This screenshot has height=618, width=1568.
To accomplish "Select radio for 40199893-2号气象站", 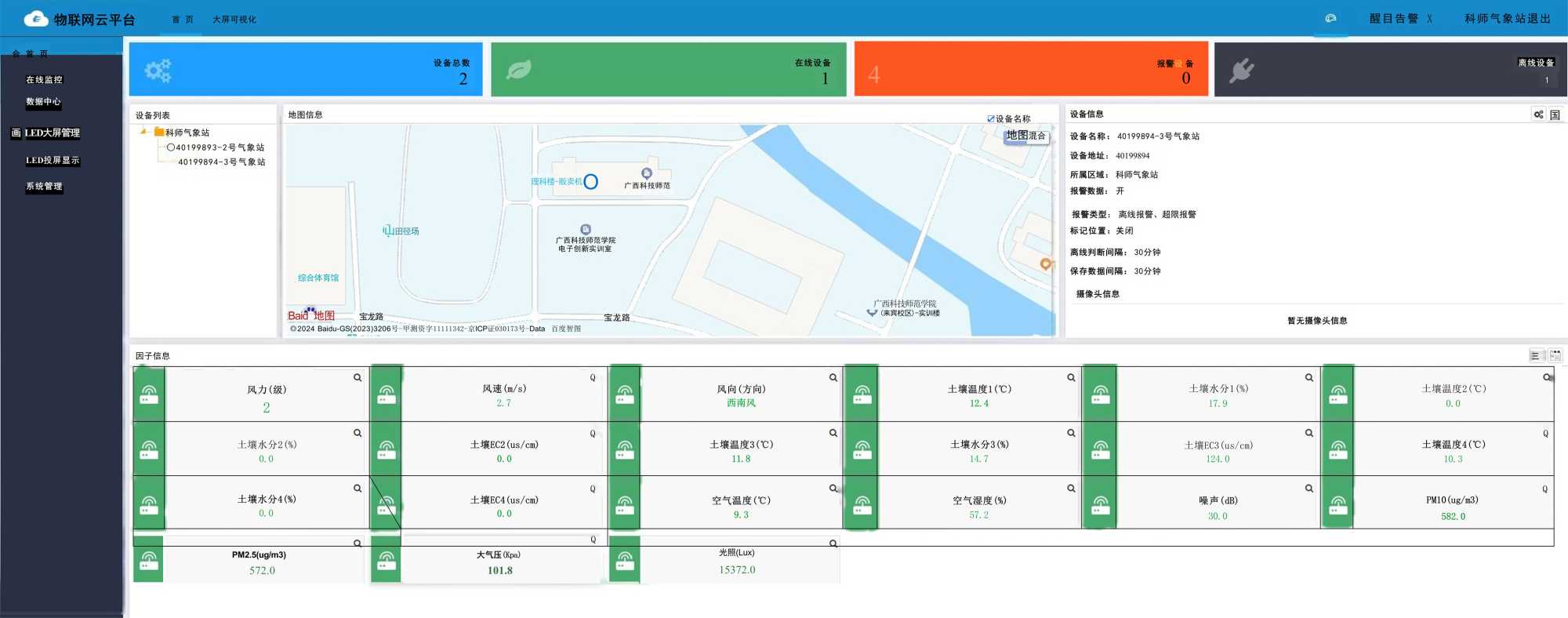I will click(171, 147).
